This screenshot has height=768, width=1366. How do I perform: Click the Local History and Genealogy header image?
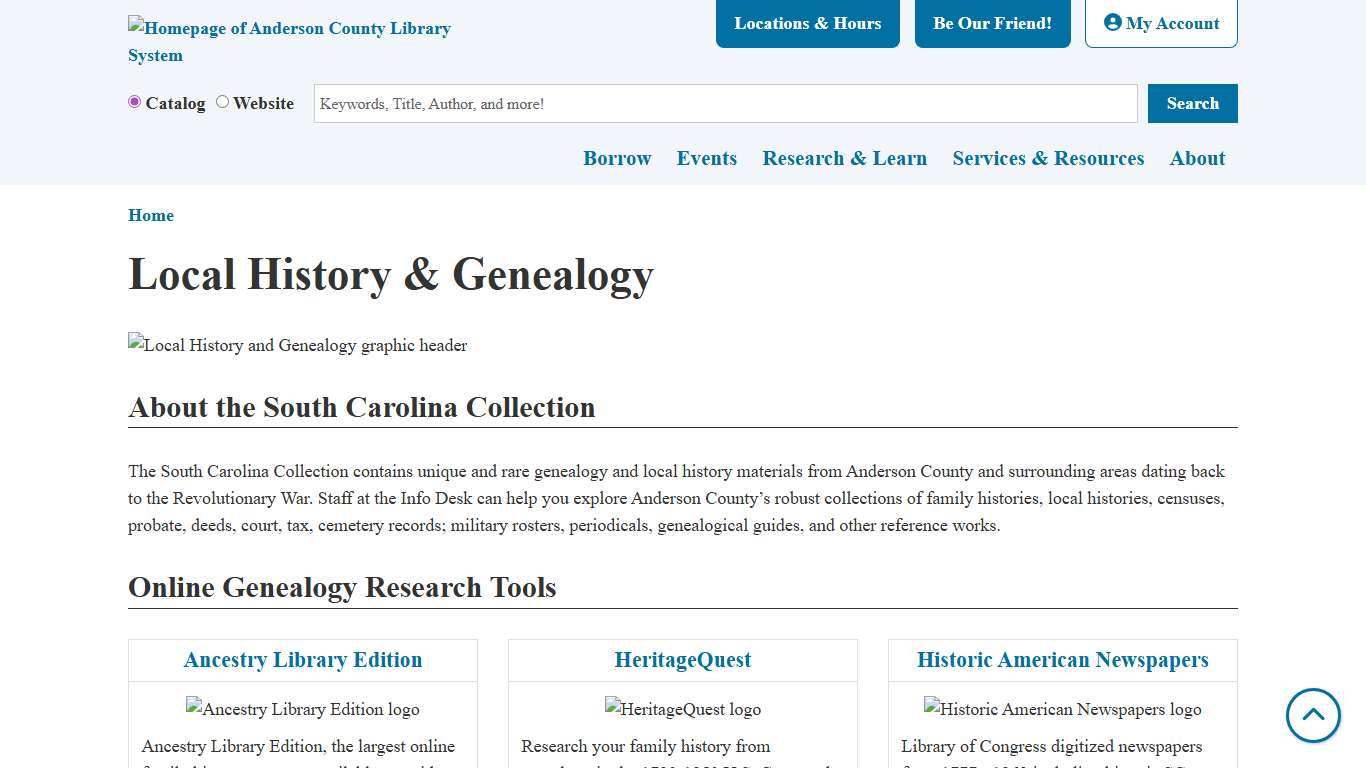297,345
